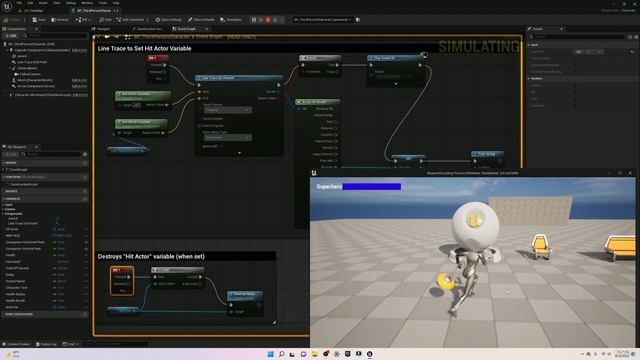The image size is (640, 360).
Task: Click the graph back navigation arrow
Action: pos(107,37)
